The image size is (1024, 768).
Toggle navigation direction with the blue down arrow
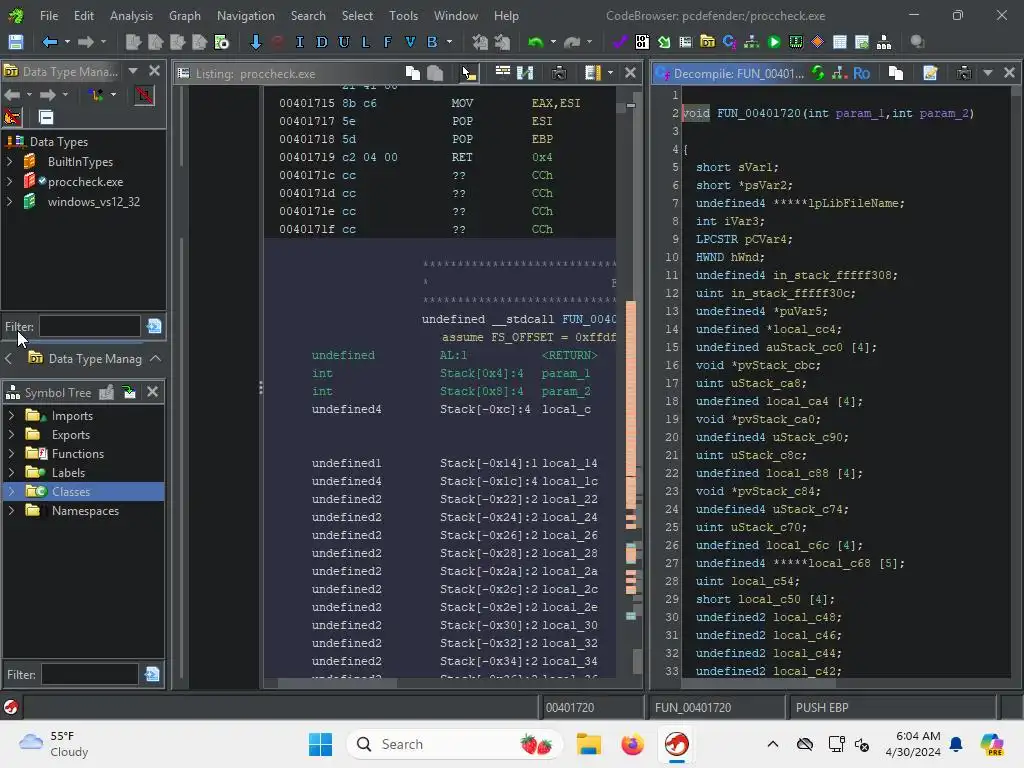coord(255,42)
